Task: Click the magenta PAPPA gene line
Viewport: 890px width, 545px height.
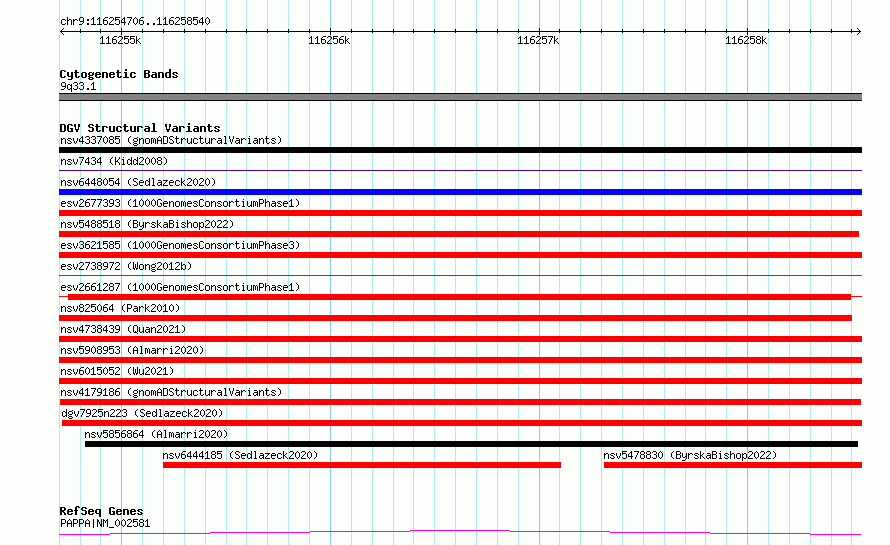Action: (460, 533)
